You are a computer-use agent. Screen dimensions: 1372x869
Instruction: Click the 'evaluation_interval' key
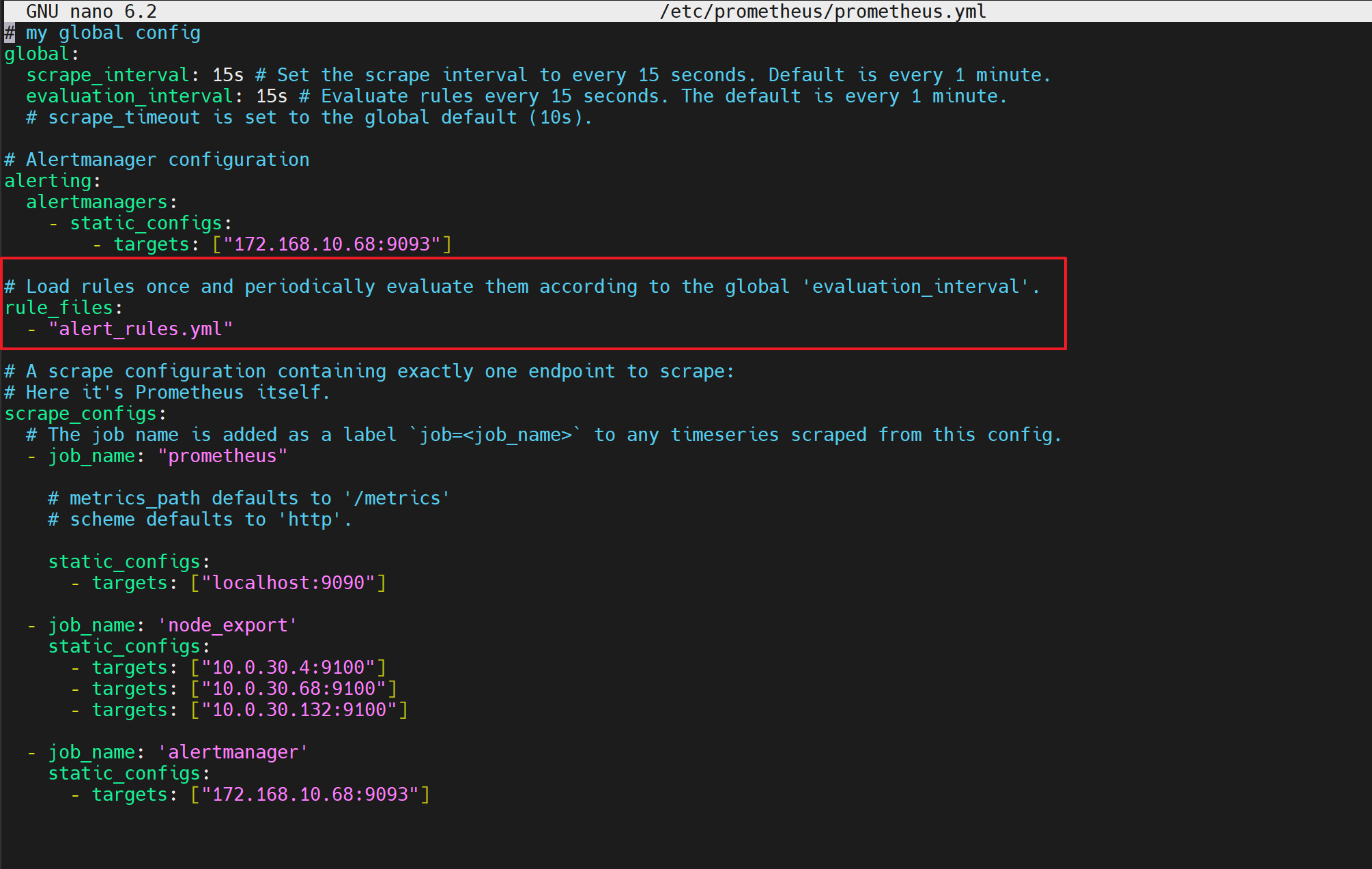(x=129, y=96)
